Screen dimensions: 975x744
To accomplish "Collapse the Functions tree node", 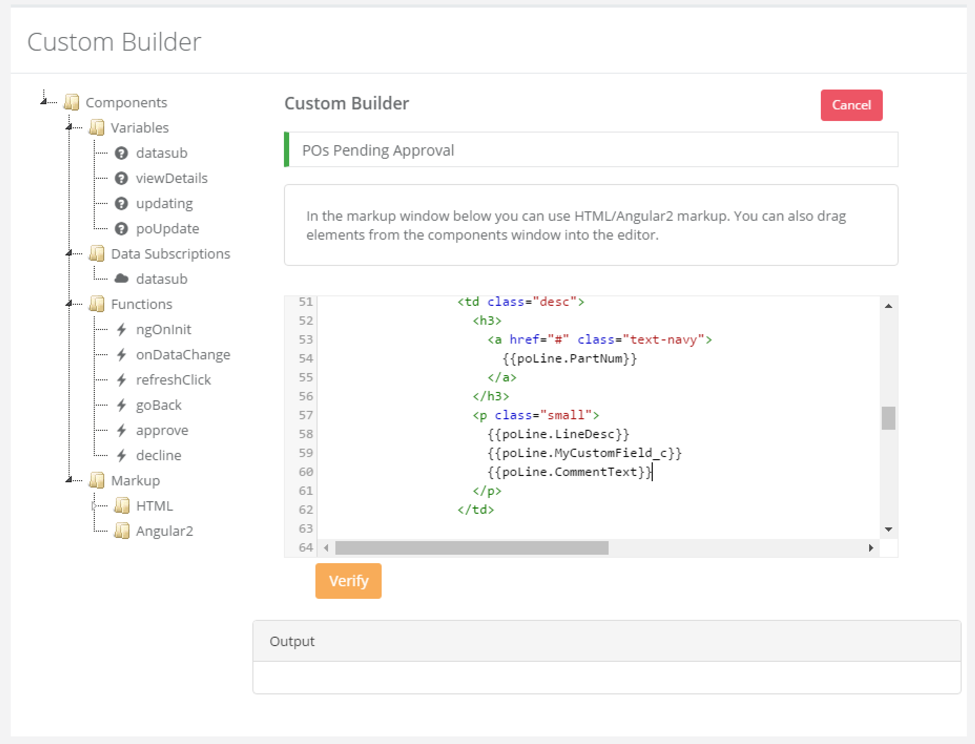I will 68,303.
